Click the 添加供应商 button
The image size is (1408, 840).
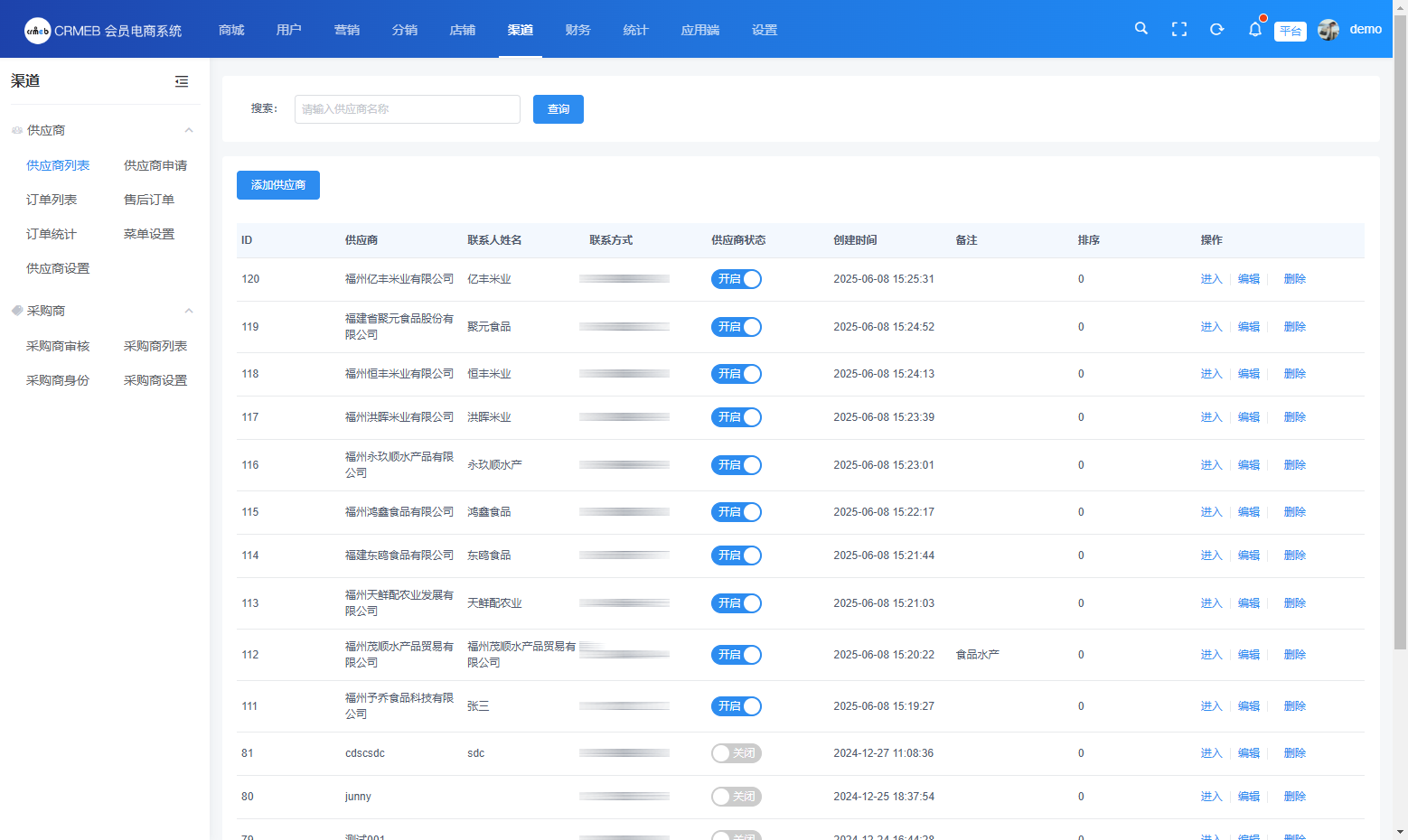(x=278, y=185)
